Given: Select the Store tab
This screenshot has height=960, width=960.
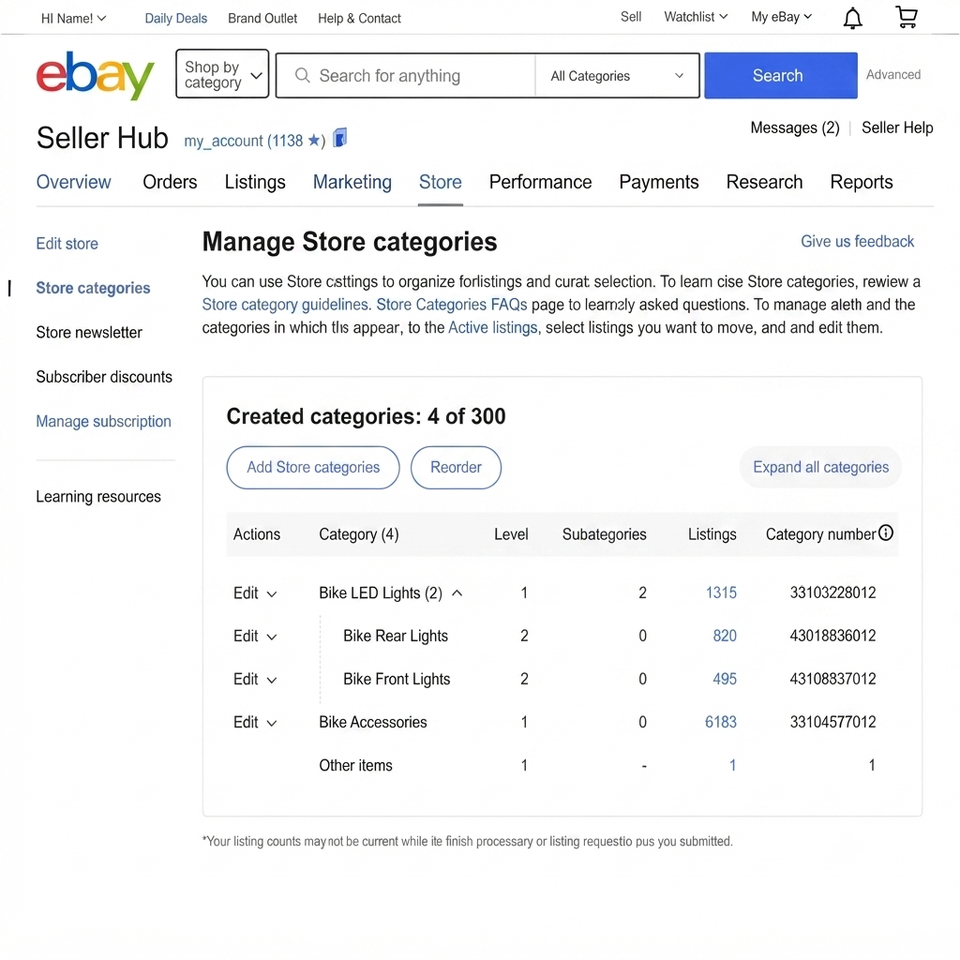Looking at the screenshot, I should tap(440, 182).
